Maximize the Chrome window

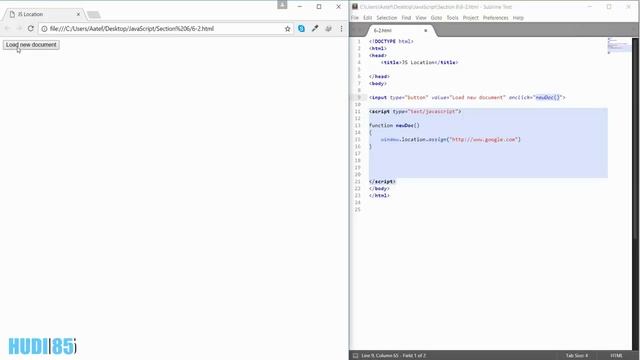click(319, 7)
